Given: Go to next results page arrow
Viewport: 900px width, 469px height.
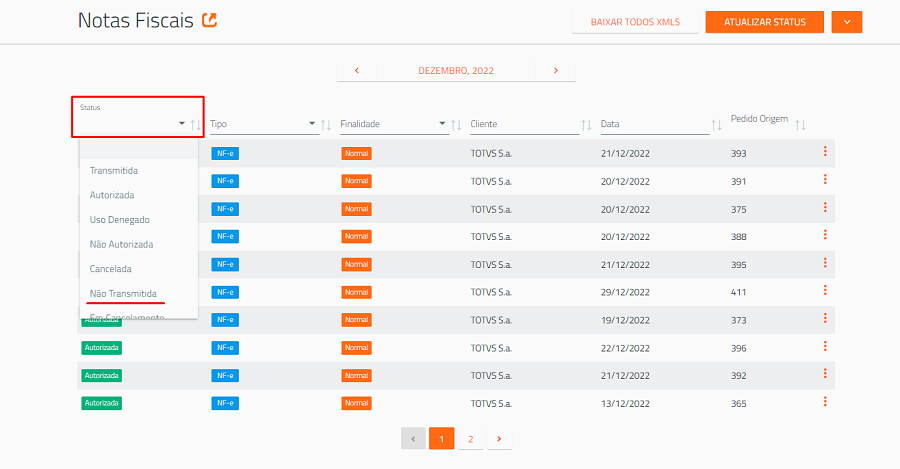Looking at the screenshot, I should point(499,439).
